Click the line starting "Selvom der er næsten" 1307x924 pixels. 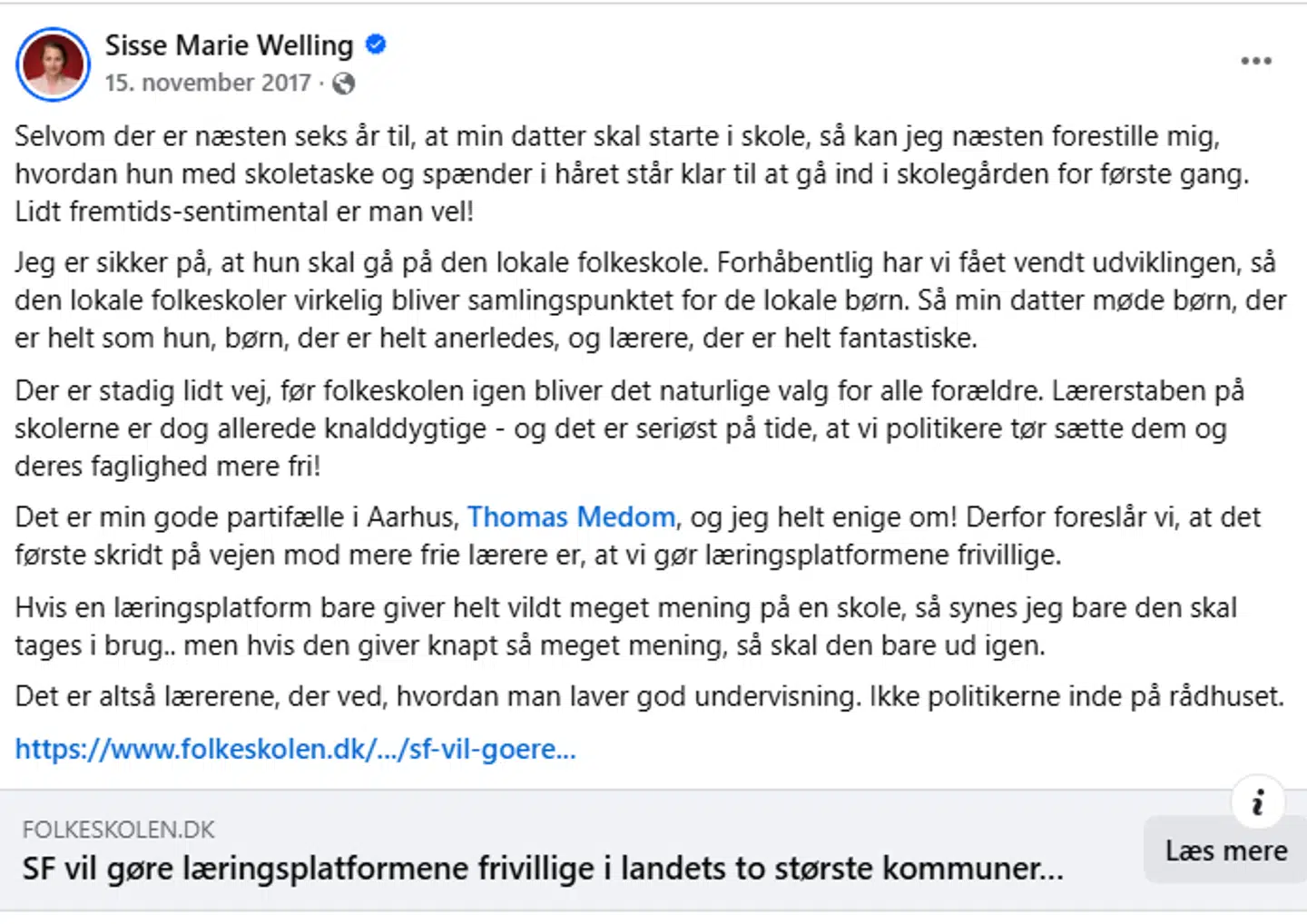pyautogui.click(x=617, y=136)
